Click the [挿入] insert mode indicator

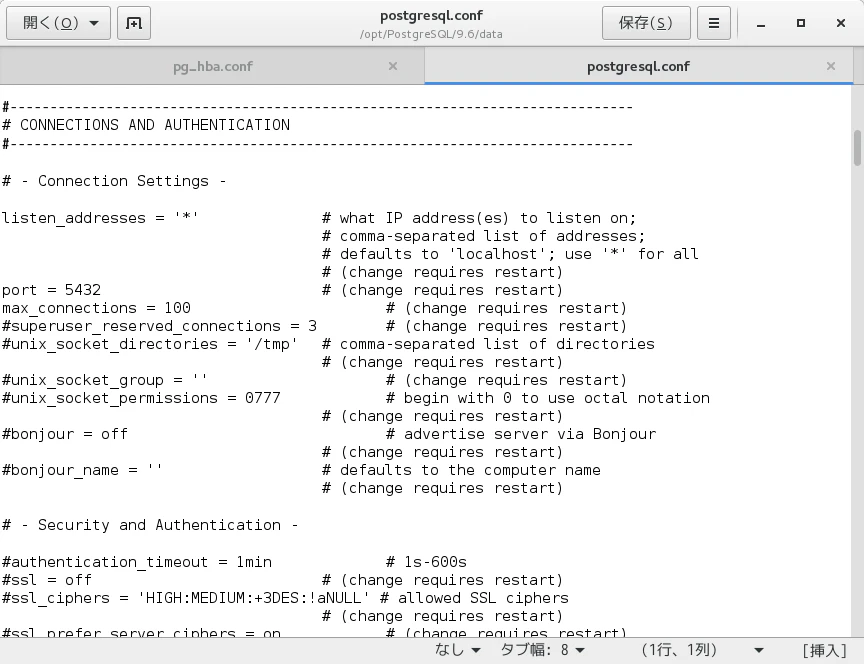pyautogui.click(x=824, y=650)
